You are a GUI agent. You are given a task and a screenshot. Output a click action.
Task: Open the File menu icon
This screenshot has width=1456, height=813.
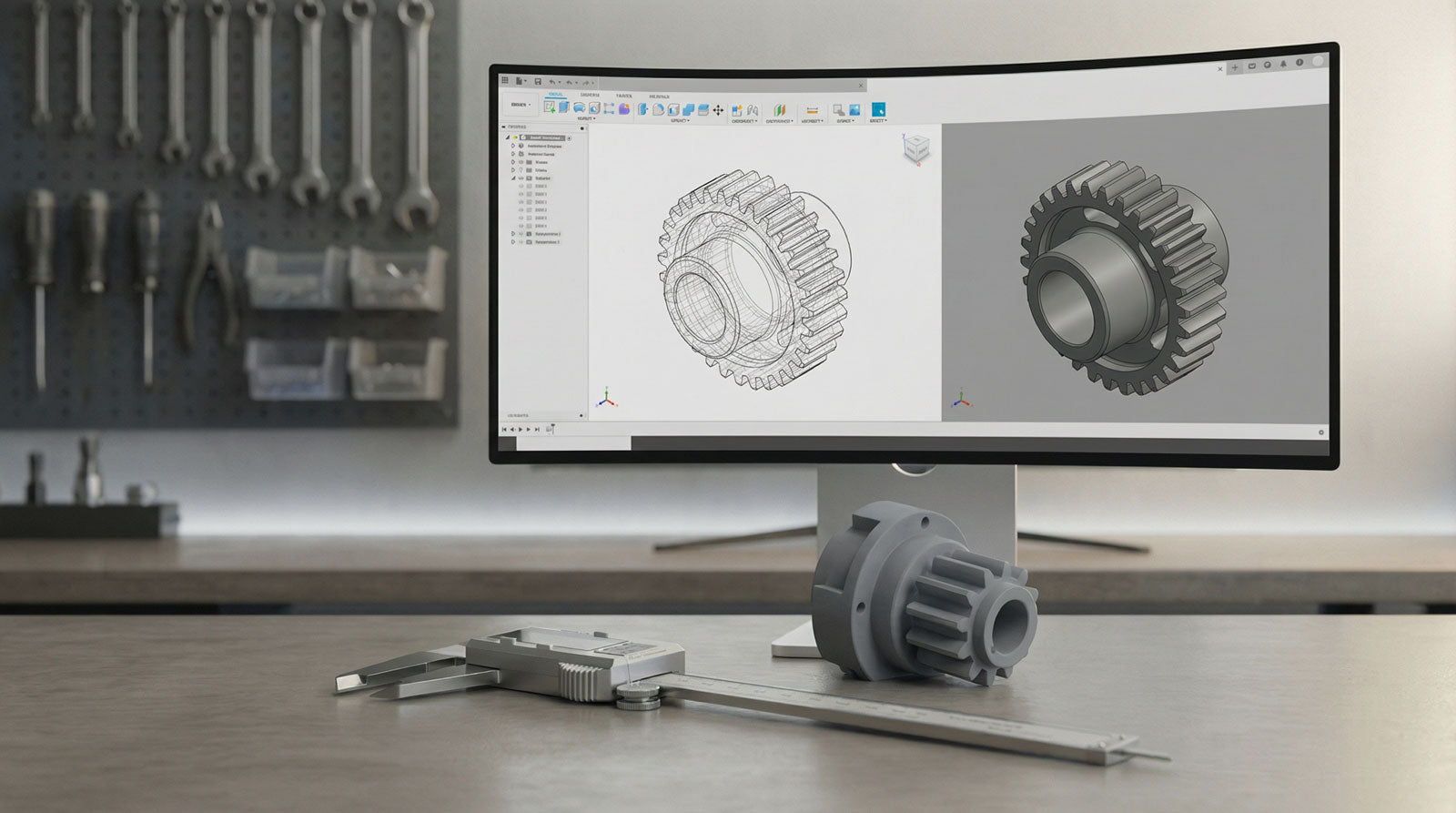(x=519, y=81)
